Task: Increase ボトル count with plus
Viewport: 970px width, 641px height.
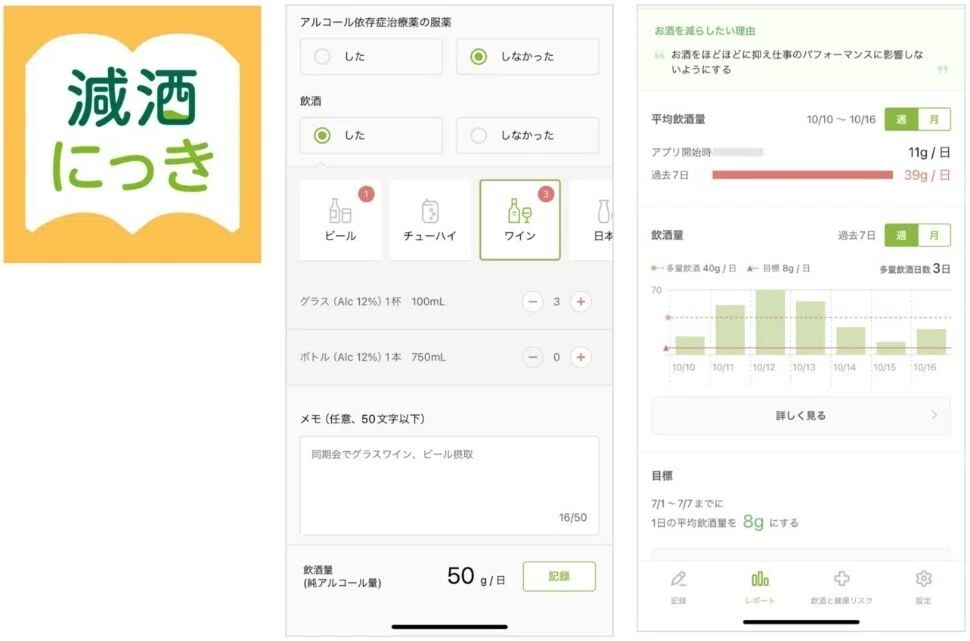Action: point(581,357)
